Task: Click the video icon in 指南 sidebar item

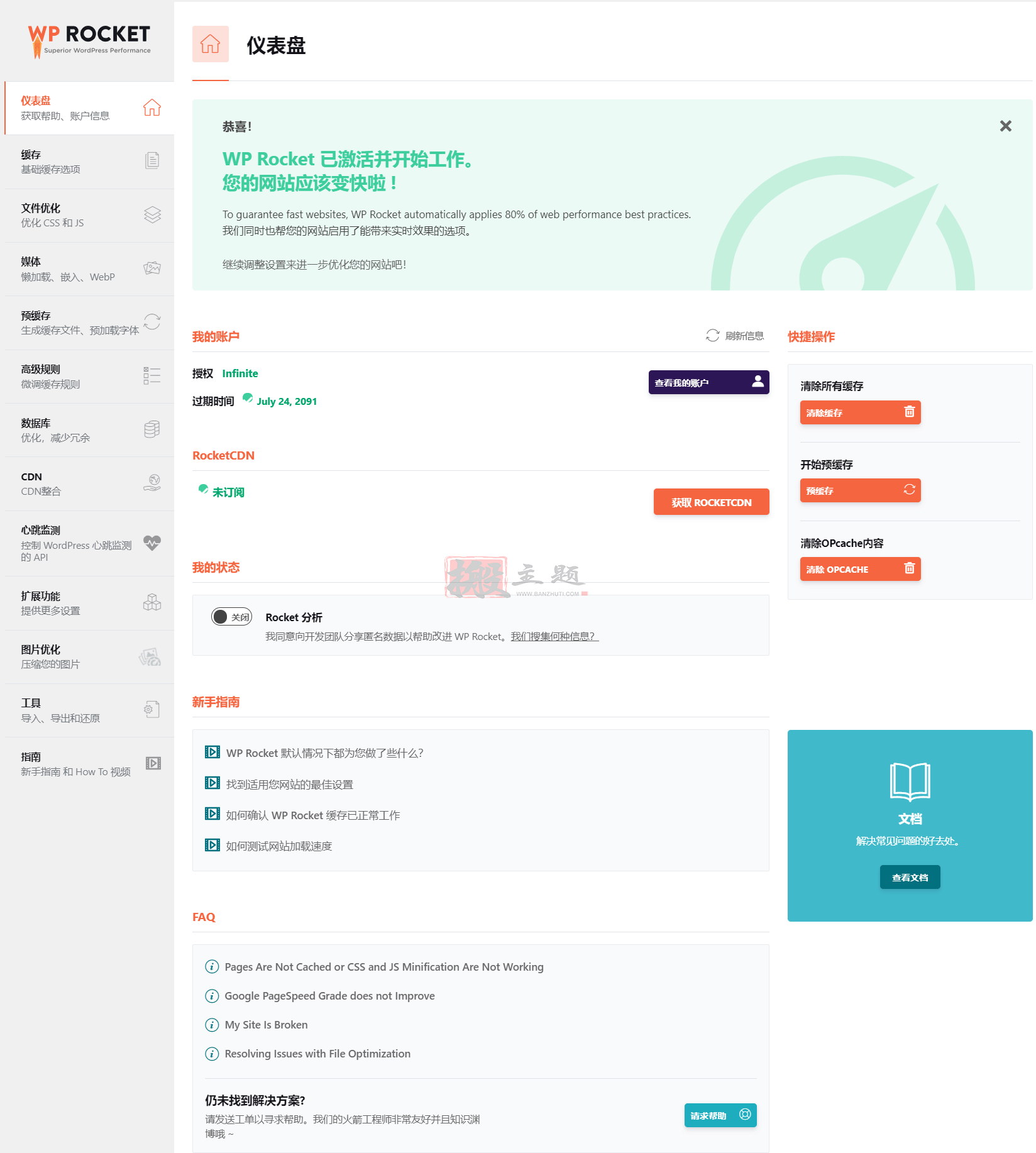Action: click(153, 763)
